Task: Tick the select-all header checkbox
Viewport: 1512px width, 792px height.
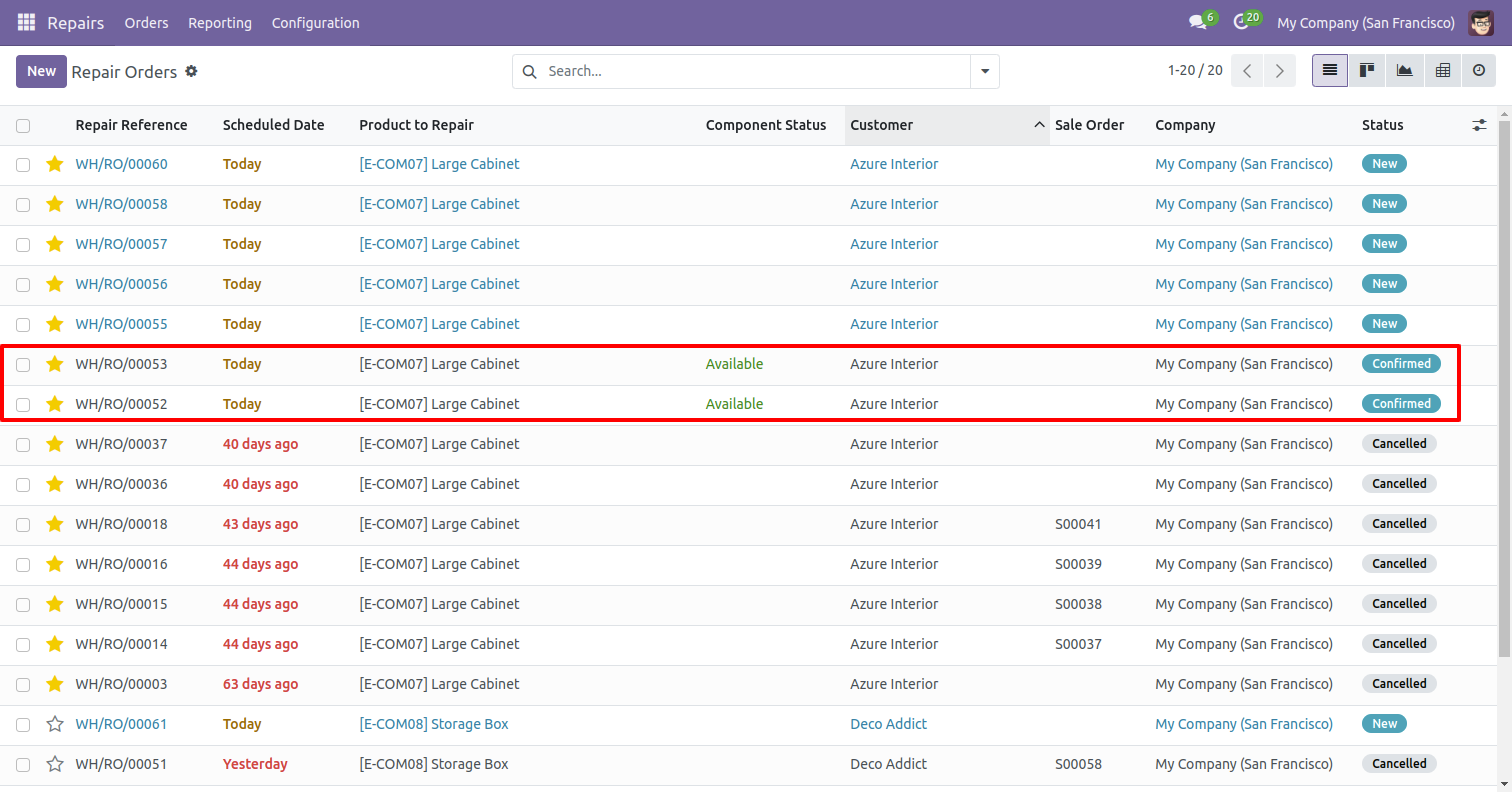Action: pyautogui.click(x=23, y=126)
